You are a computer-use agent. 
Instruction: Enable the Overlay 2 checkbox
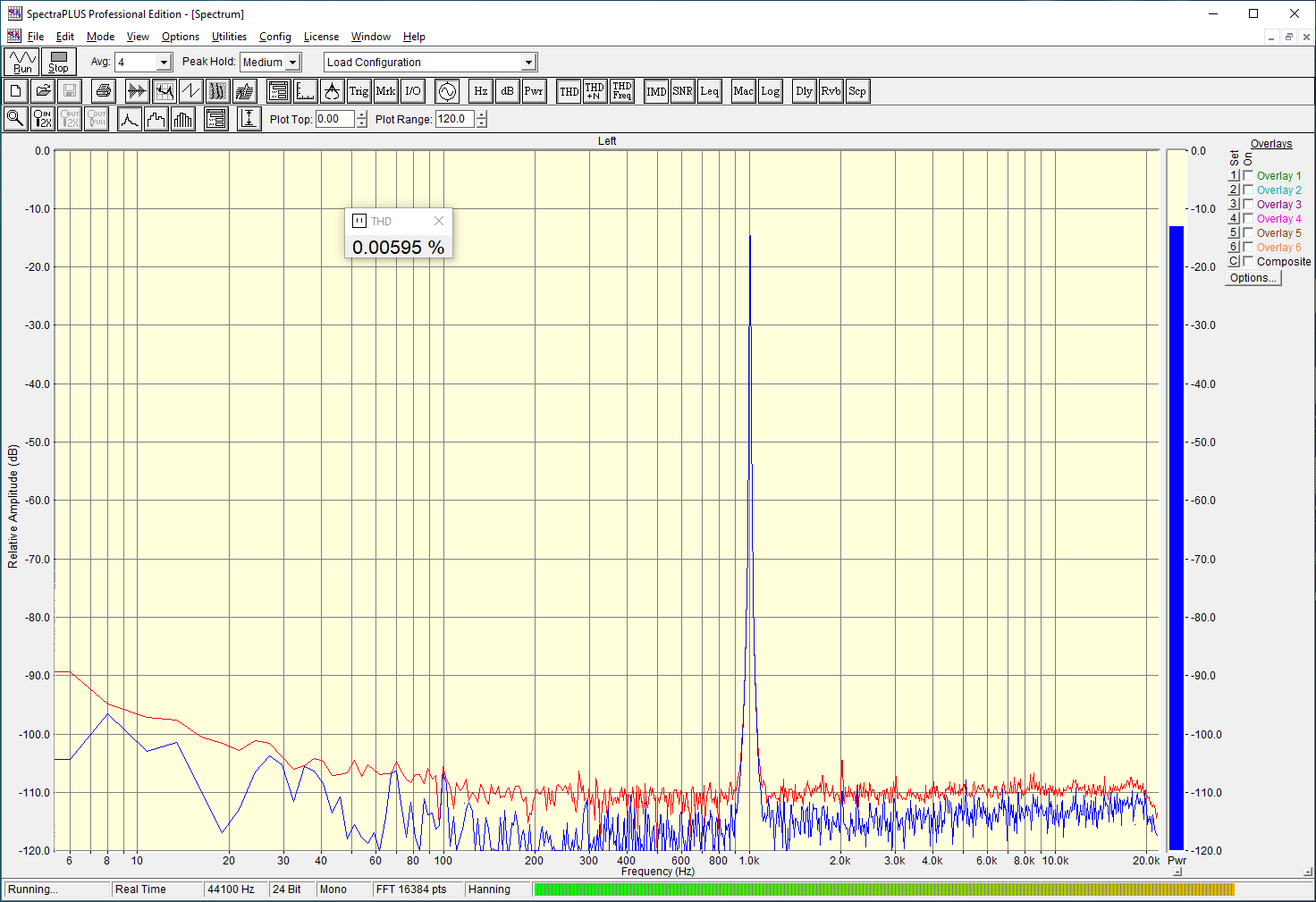click(1248, 190)
